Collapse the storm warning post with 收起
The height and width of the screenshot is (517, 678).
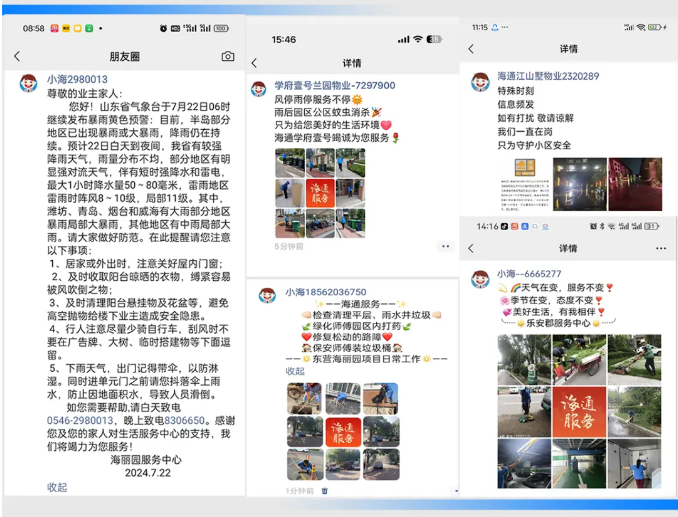point(57,487)
